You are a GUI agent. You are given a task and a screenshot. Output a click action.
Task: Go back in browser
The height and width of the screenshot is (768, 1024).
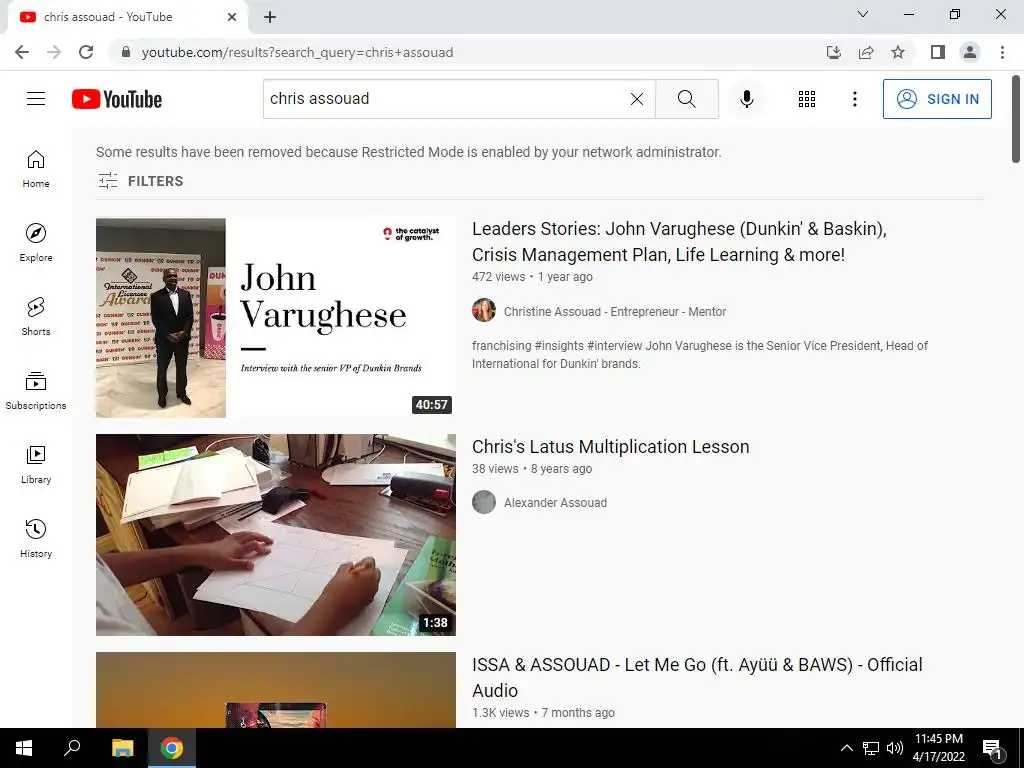[22, 52]
